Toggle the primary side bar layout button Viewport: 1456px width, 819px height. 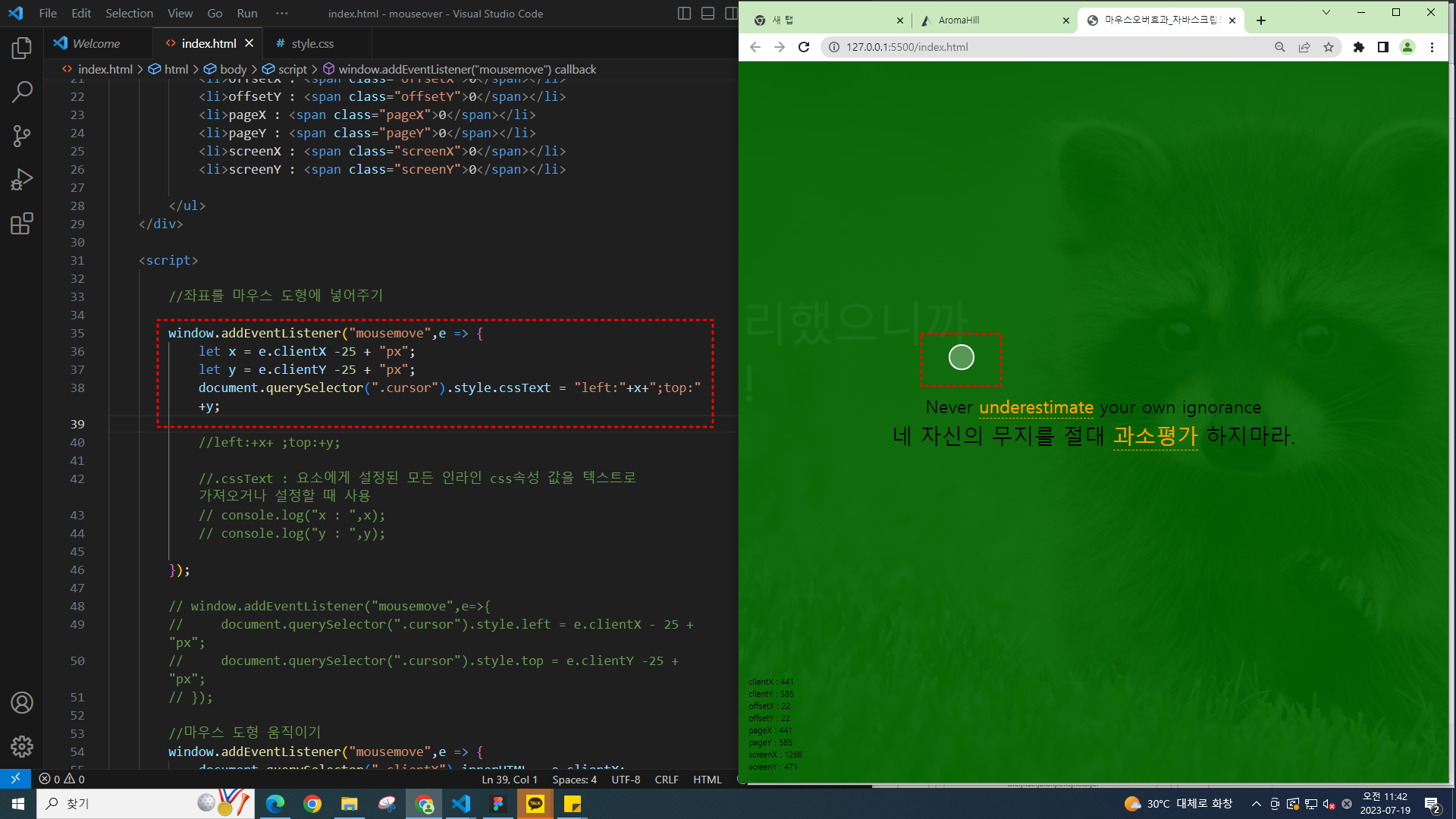click(684, 14)
